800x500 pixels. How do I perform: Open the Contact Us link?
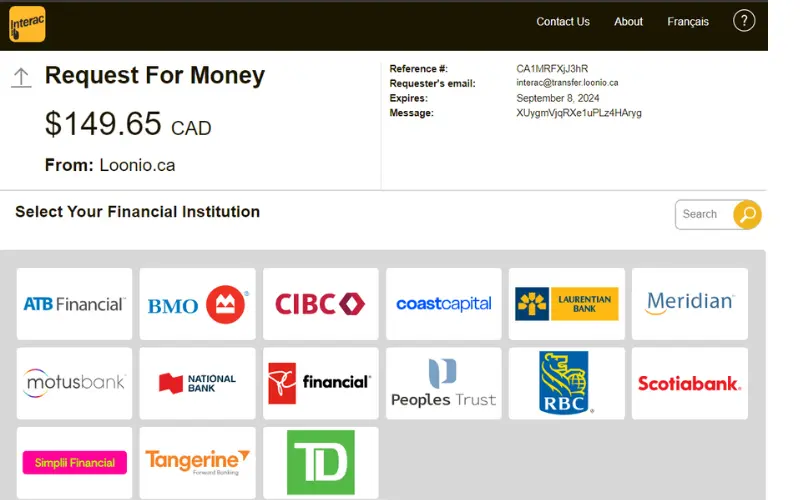point(563,21)
